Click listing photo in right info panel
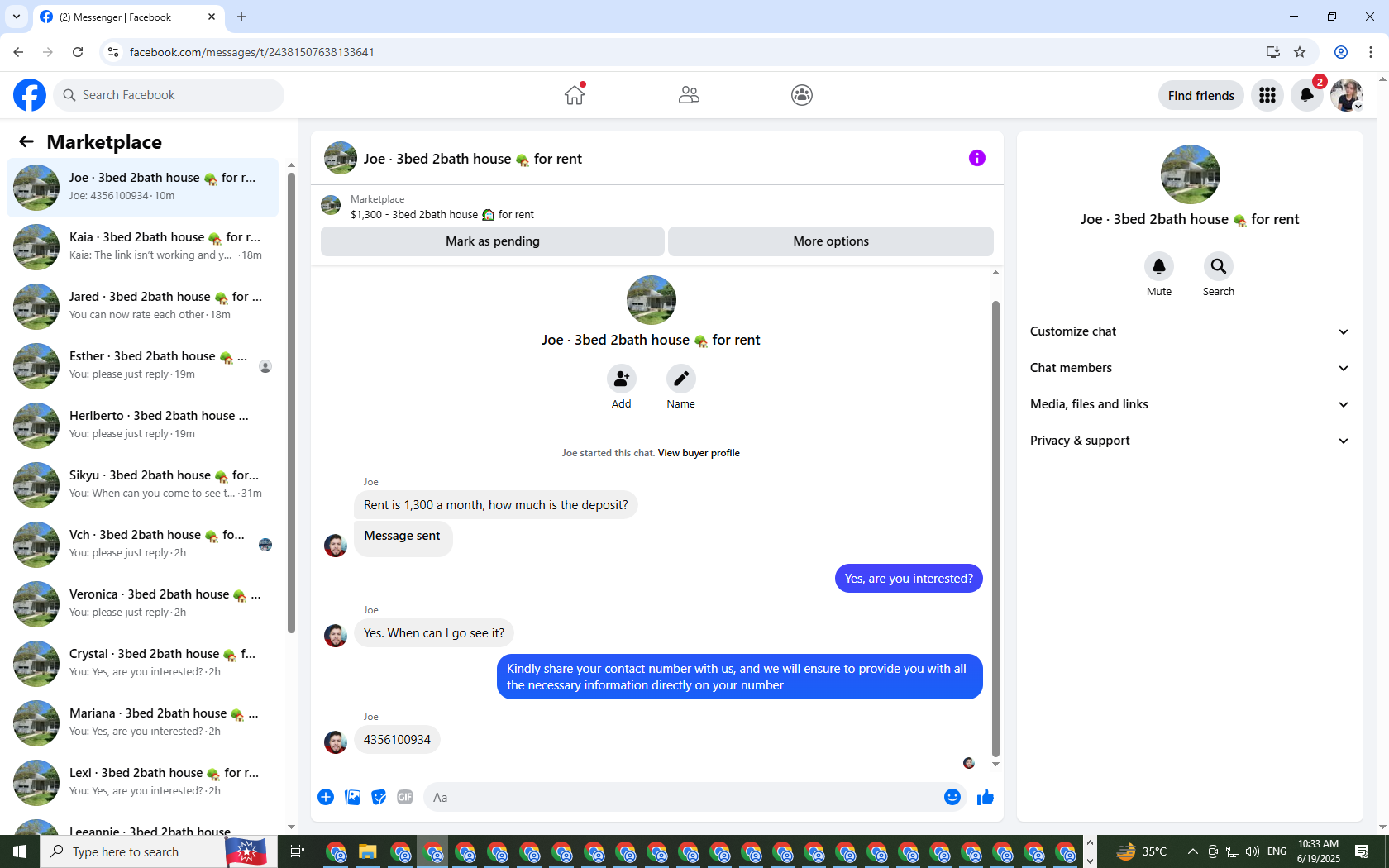Image resolution: width=1389 pixels, height=868 pixels. tap(1190, 174)
